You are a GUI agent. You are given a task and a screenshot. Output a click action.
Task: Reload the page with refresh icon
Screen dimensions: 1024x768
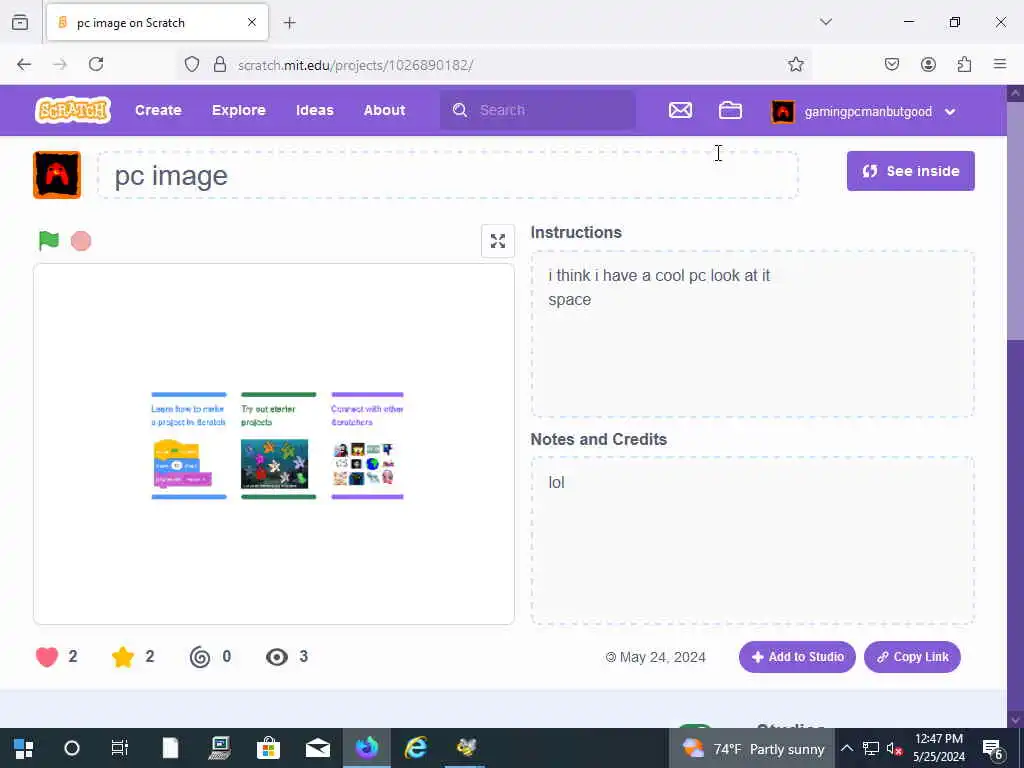[96, 64]
